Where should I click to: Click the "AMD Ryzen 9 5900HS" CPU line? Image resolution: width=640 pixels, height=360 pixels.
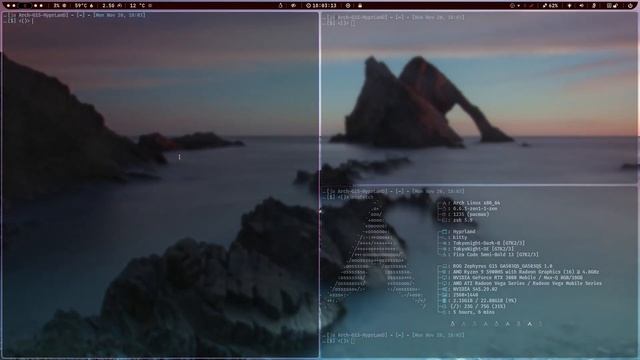coord(526,272)
